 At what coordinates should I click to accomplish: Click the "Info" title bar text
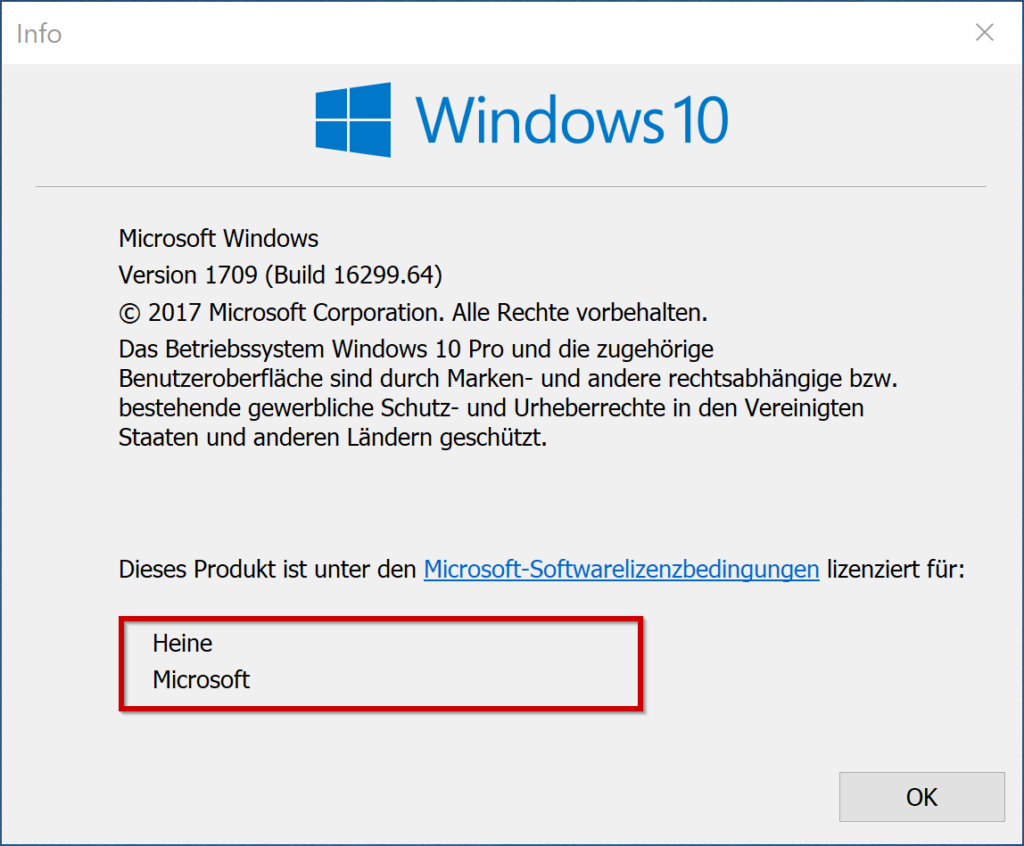click(40, 34)
